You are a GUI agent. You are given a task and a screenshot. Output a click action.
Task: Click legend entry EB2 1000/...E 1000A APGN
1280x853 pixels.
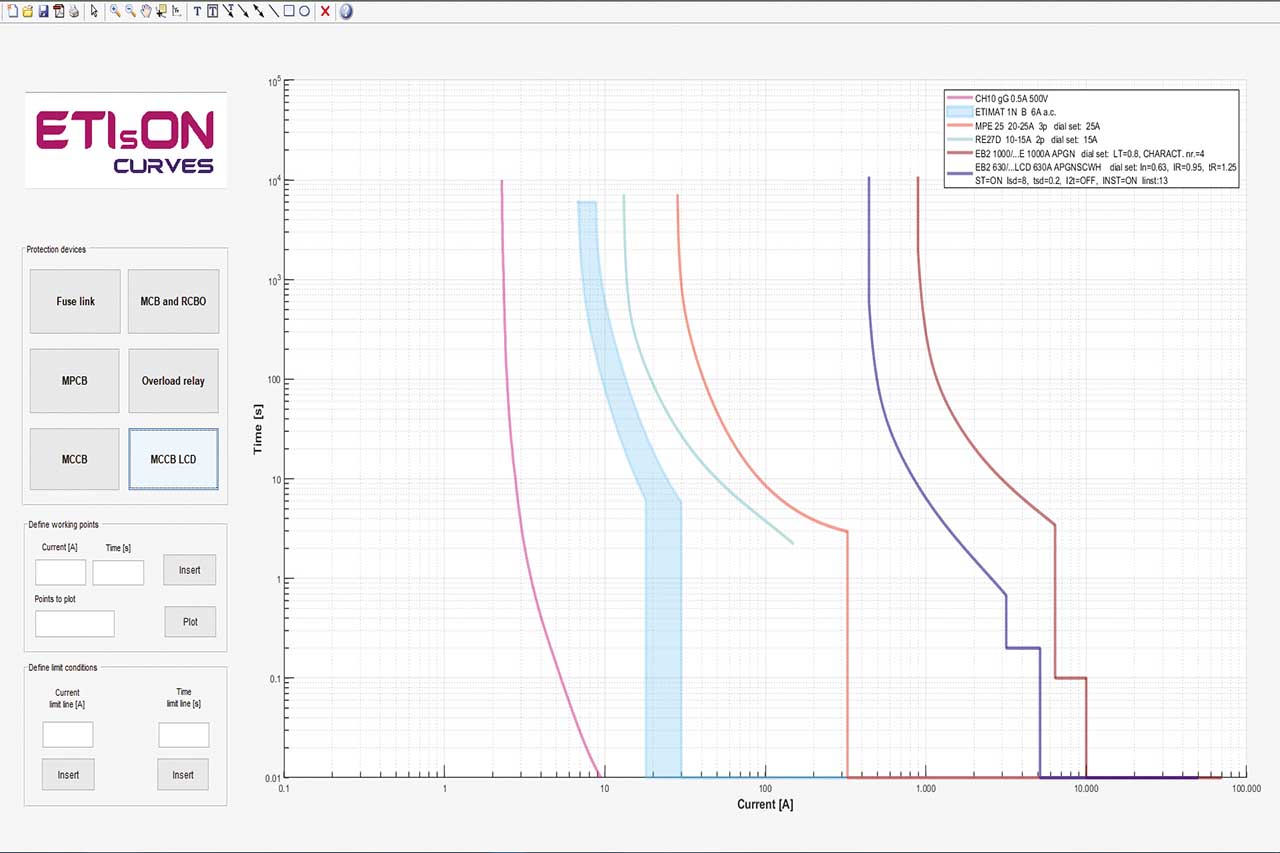click(1077, 153)
